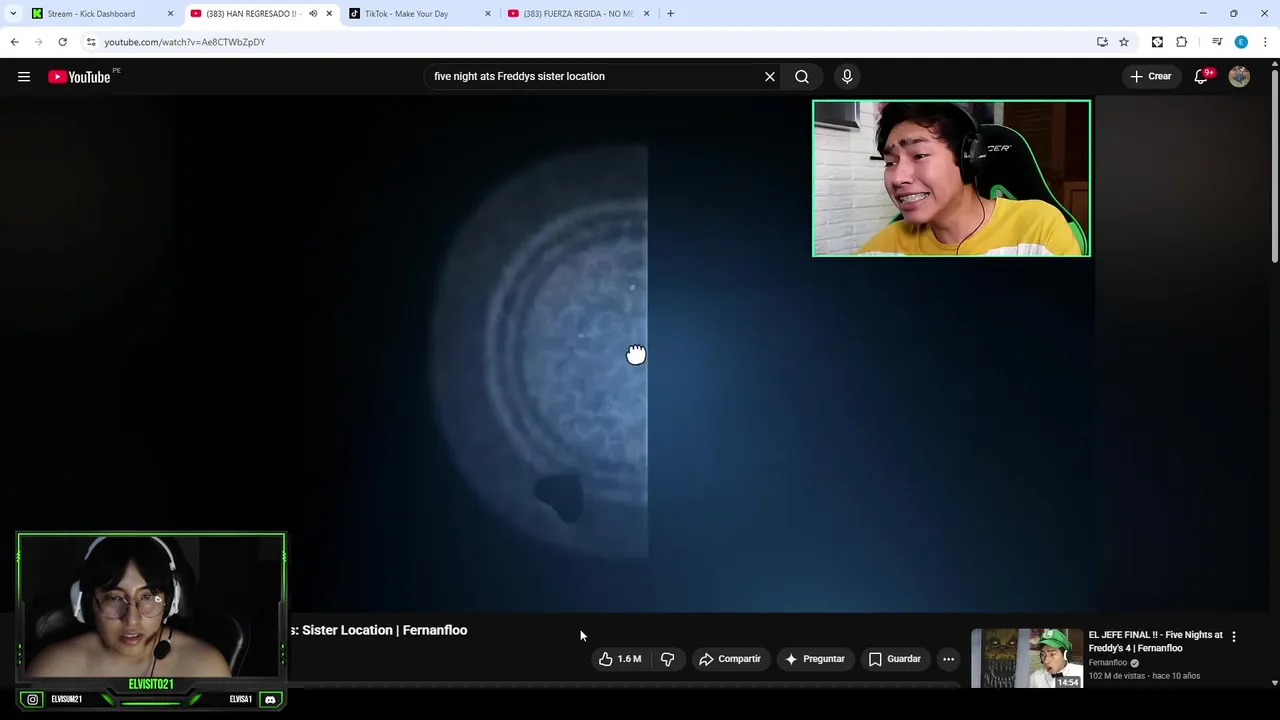Open more actions ellipsis beside Guardar

[948, 659]
